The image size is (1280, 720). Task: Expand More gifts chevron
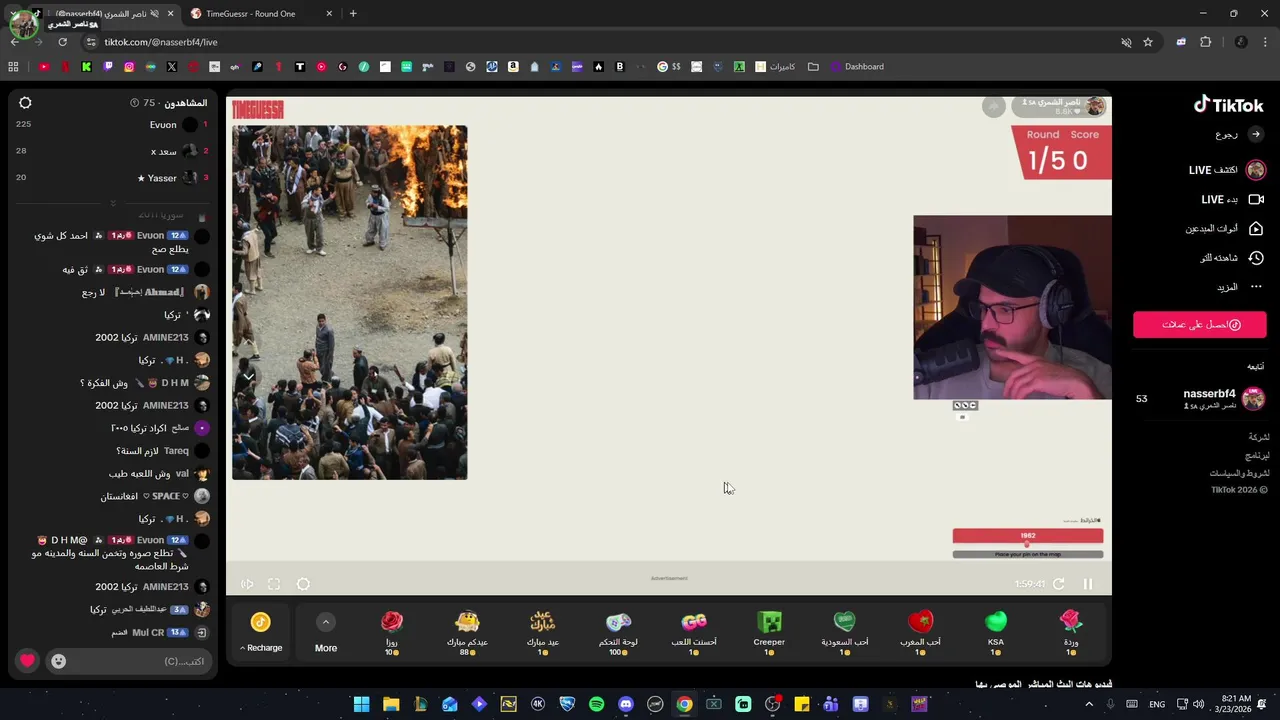click(326, 622)
